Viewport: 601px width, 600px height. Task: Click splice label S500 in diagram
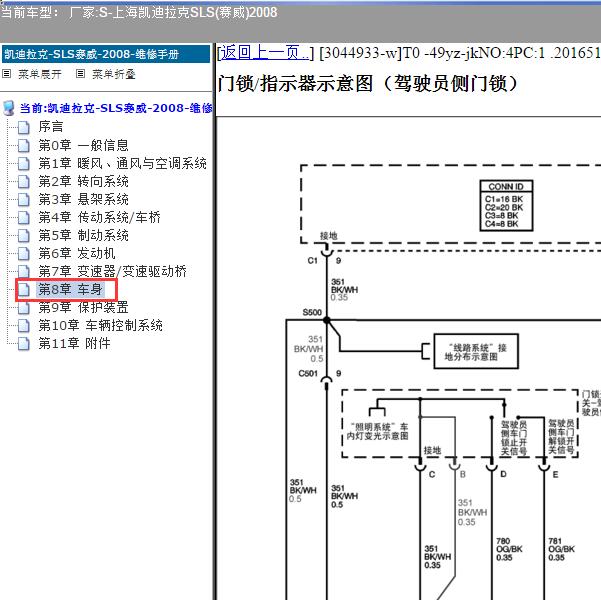click(312, 312)
